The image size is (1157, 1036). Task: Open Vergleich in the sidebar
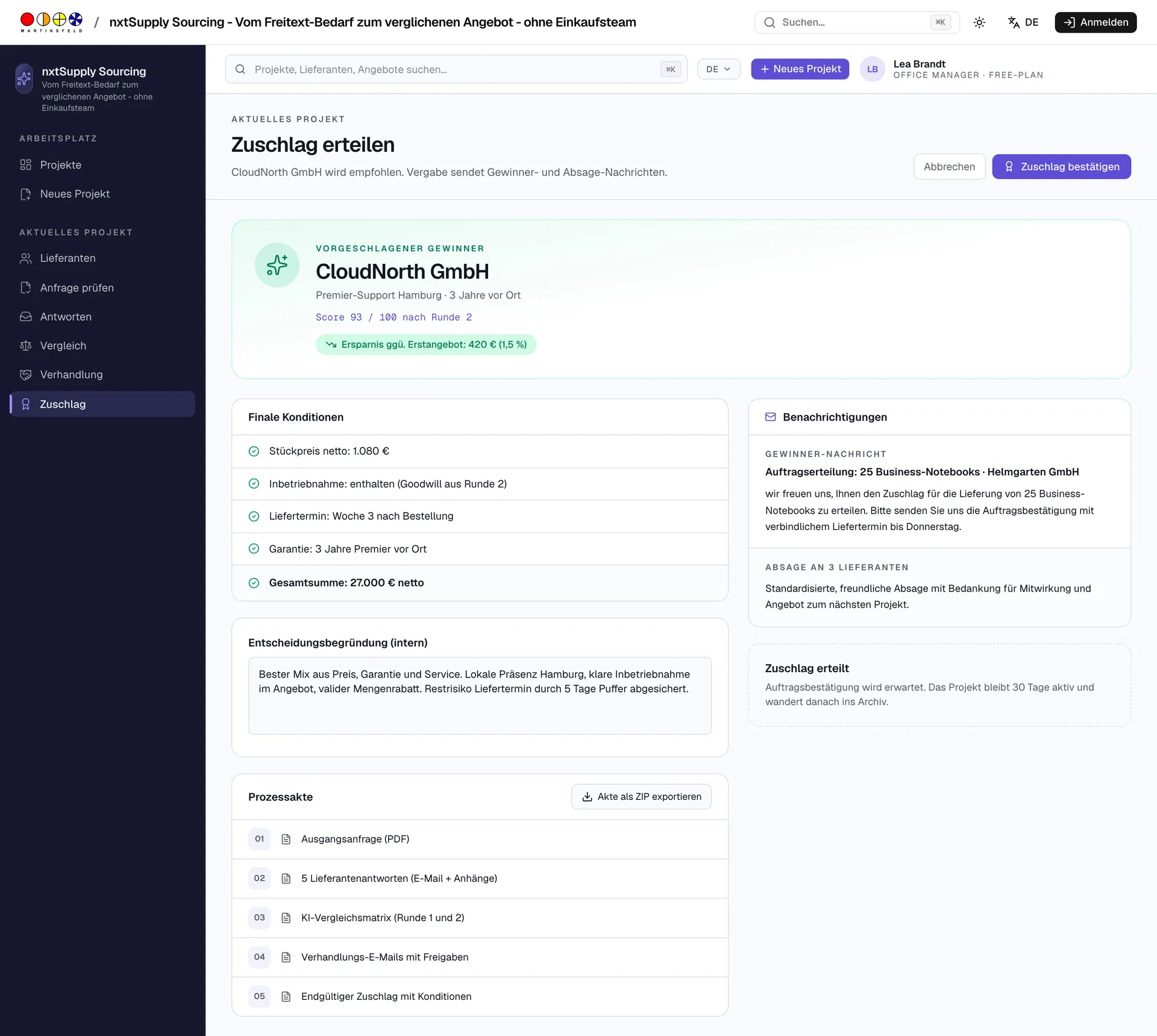tap(102, 346)
